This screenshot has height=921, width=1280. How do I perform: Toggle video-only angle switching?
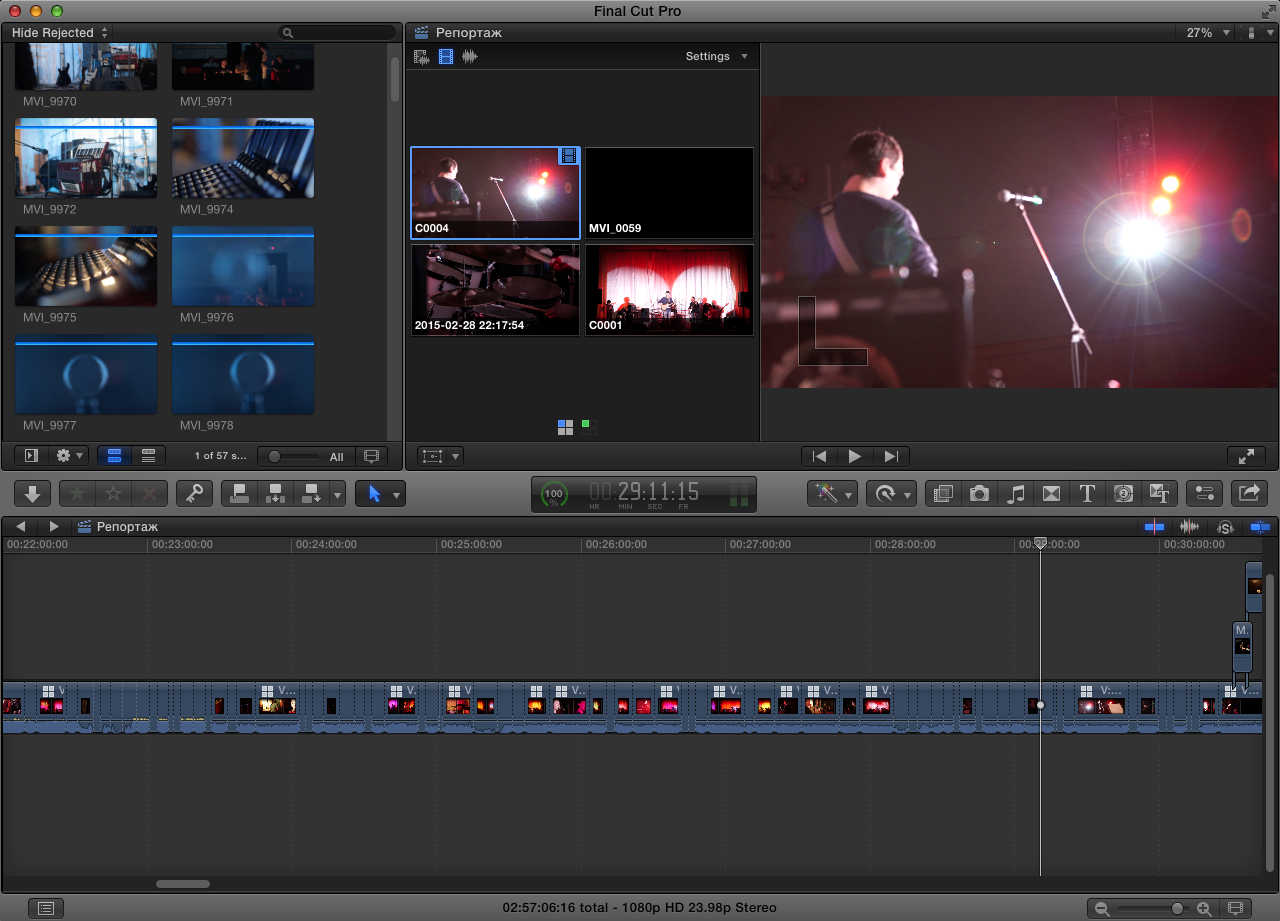(x=446, y=57)
